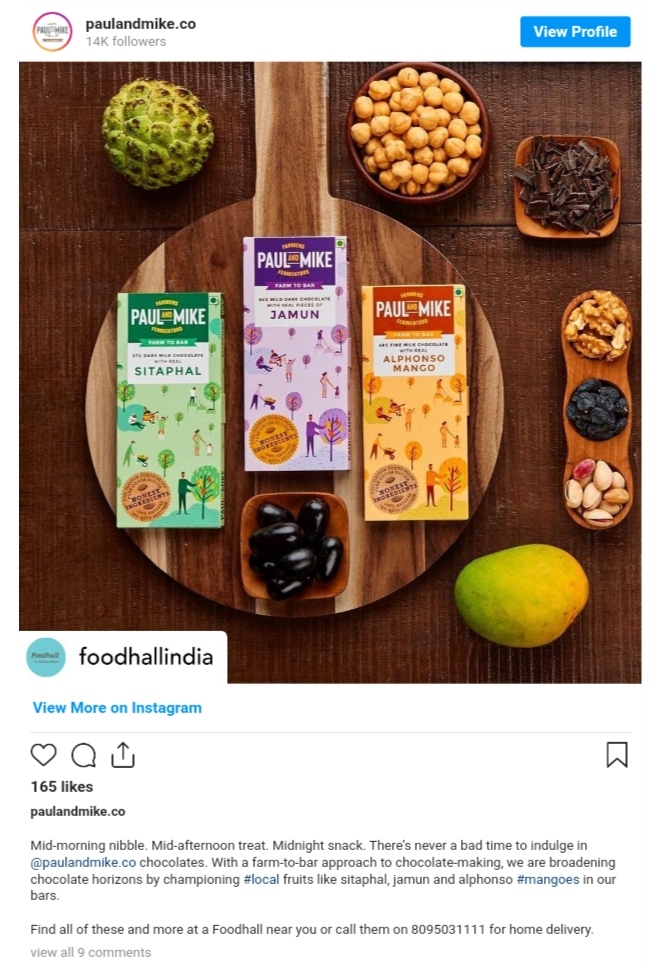The image size is (661, 968).
Task: Expand view all 9 comments
Action: tap(91, 953)
